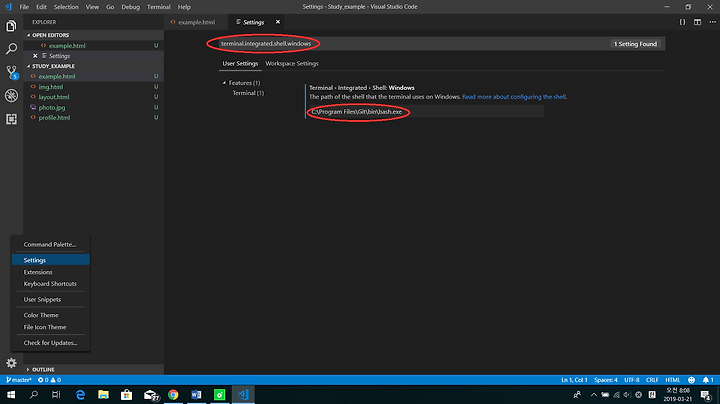Select the User Settings tab

240,63
